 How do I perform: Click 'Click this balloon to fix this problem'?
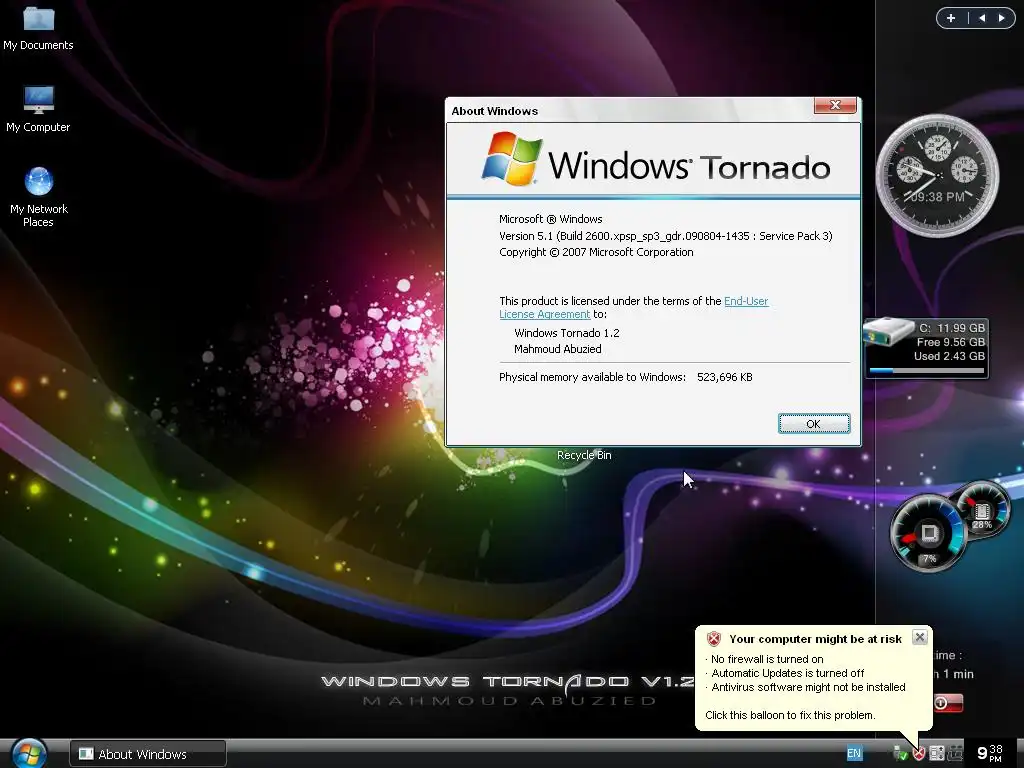click(790, 715)
